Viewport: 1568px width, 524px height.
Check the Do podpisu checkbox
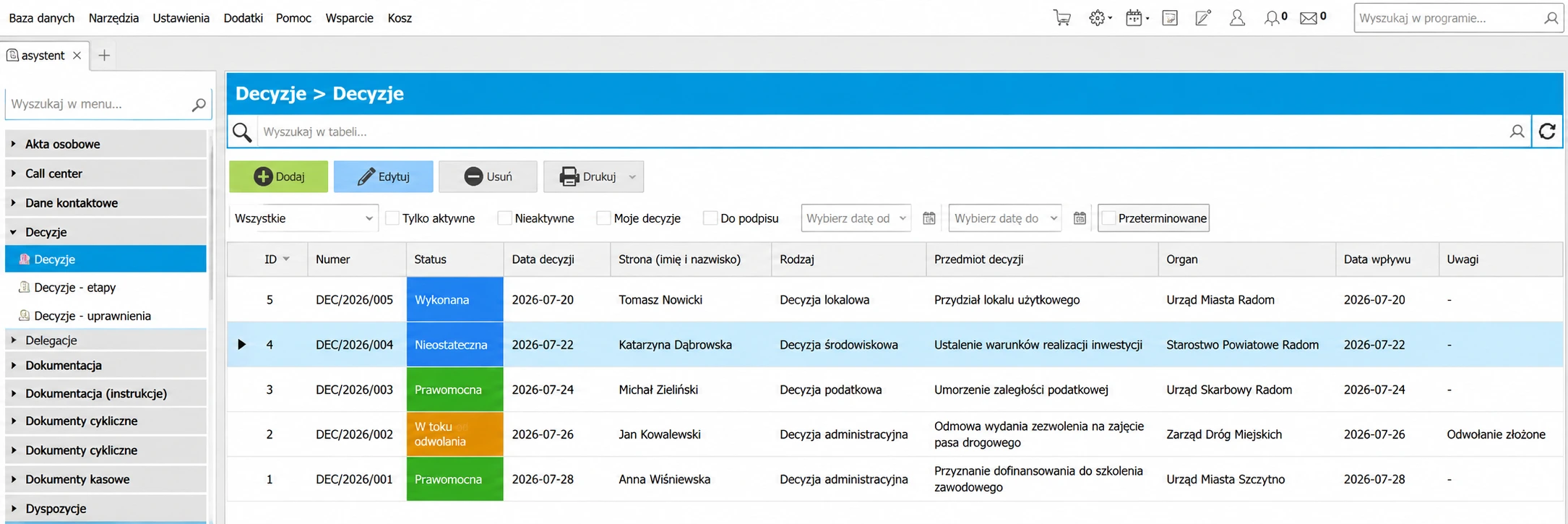point(710,218)
